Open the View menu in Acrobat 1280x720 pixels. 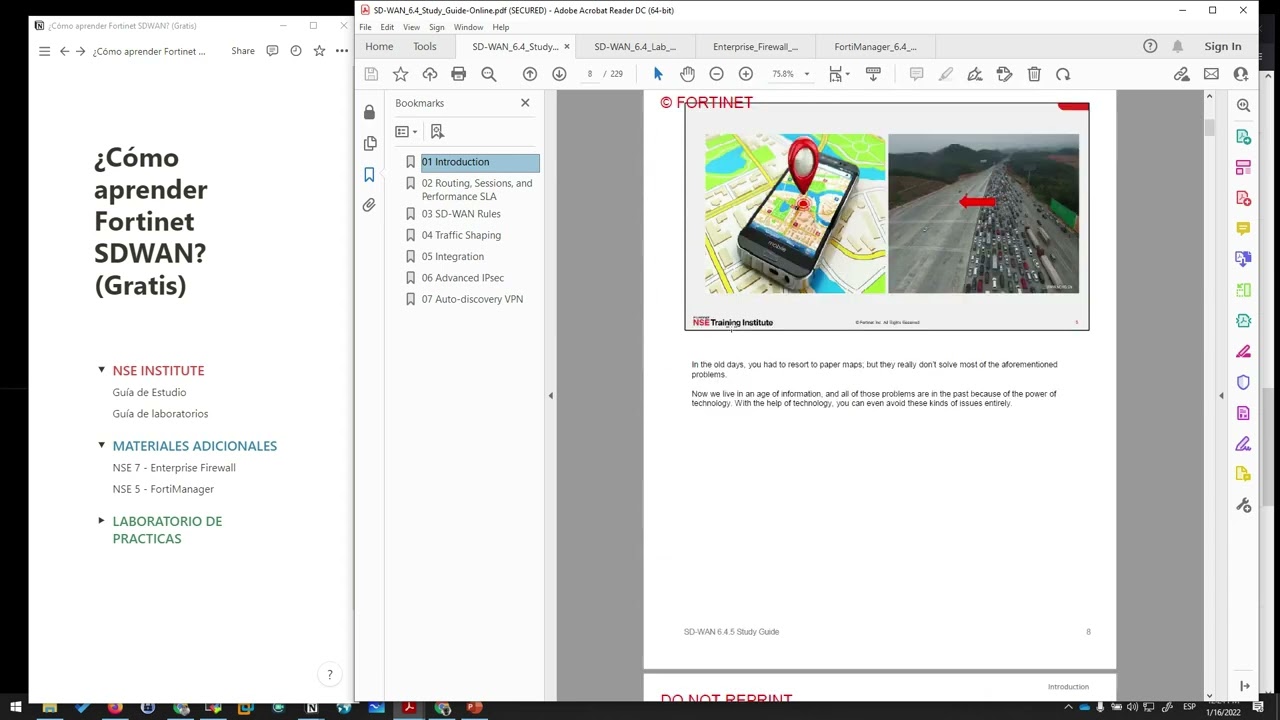click(411, 27)
